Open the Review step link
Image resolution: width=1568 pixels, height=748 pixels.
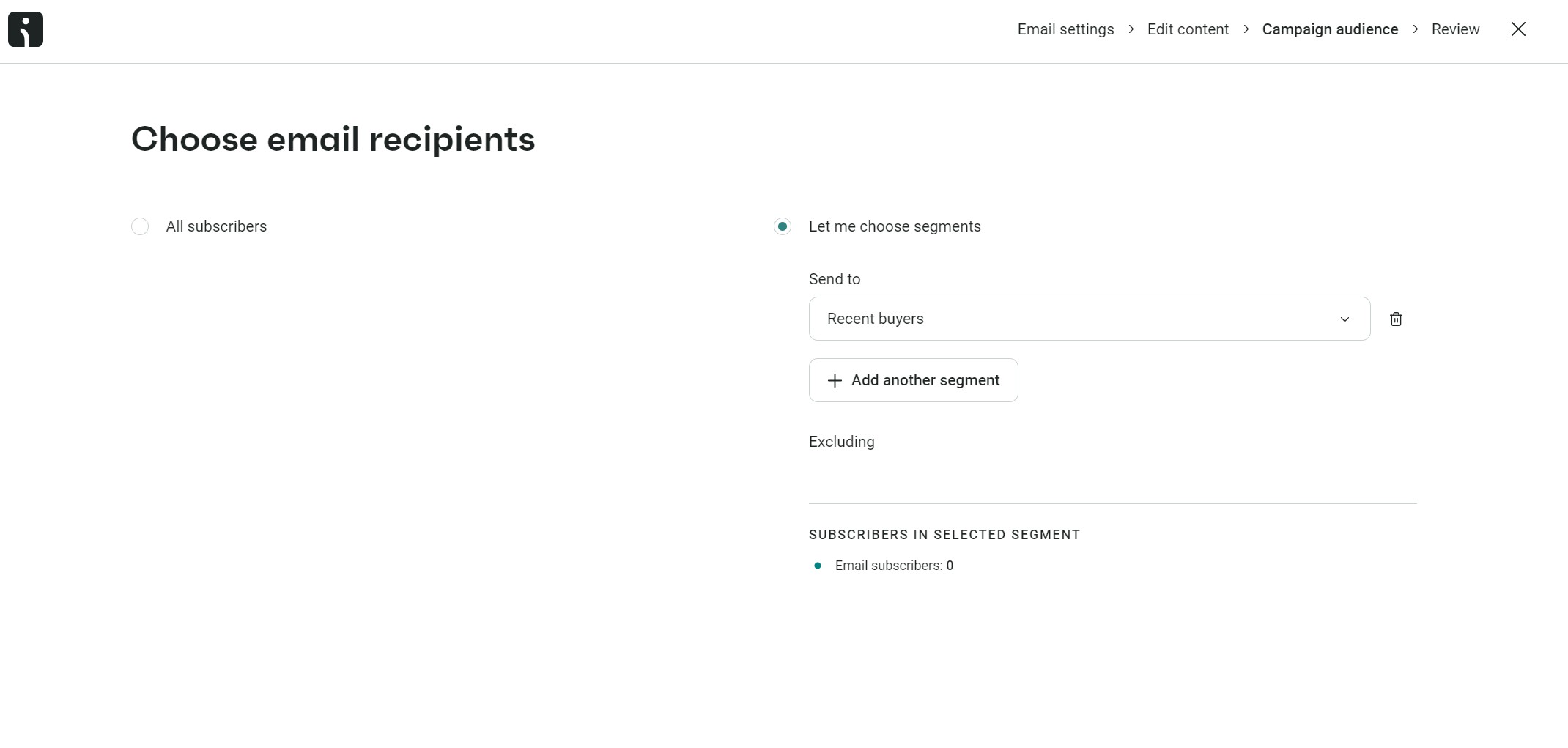1455,29
